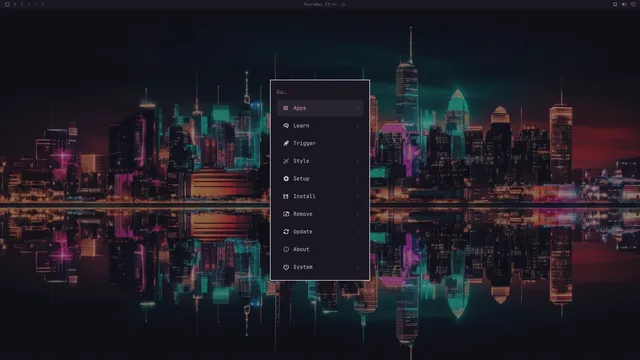The width and height of the screenshot is (640, 360).
Task: Switch to workspace 1 in top bar
Action: 15,4
